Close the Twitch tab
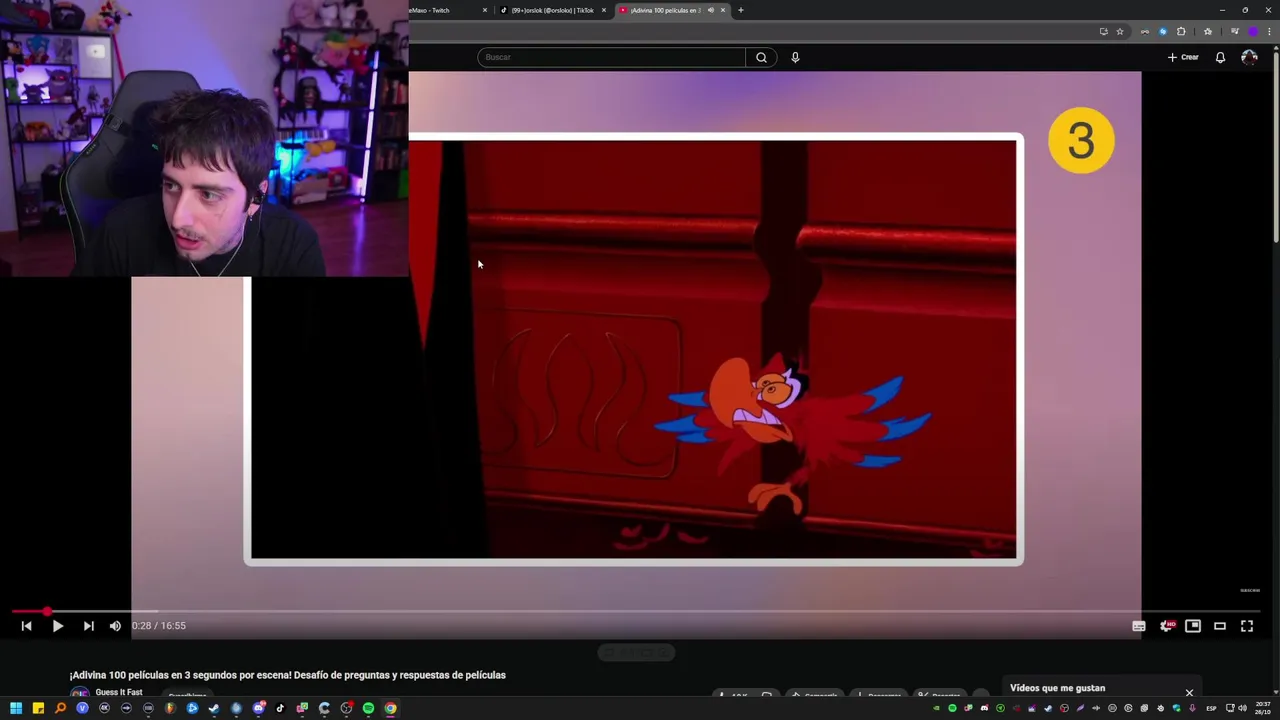 click(485, 10)
